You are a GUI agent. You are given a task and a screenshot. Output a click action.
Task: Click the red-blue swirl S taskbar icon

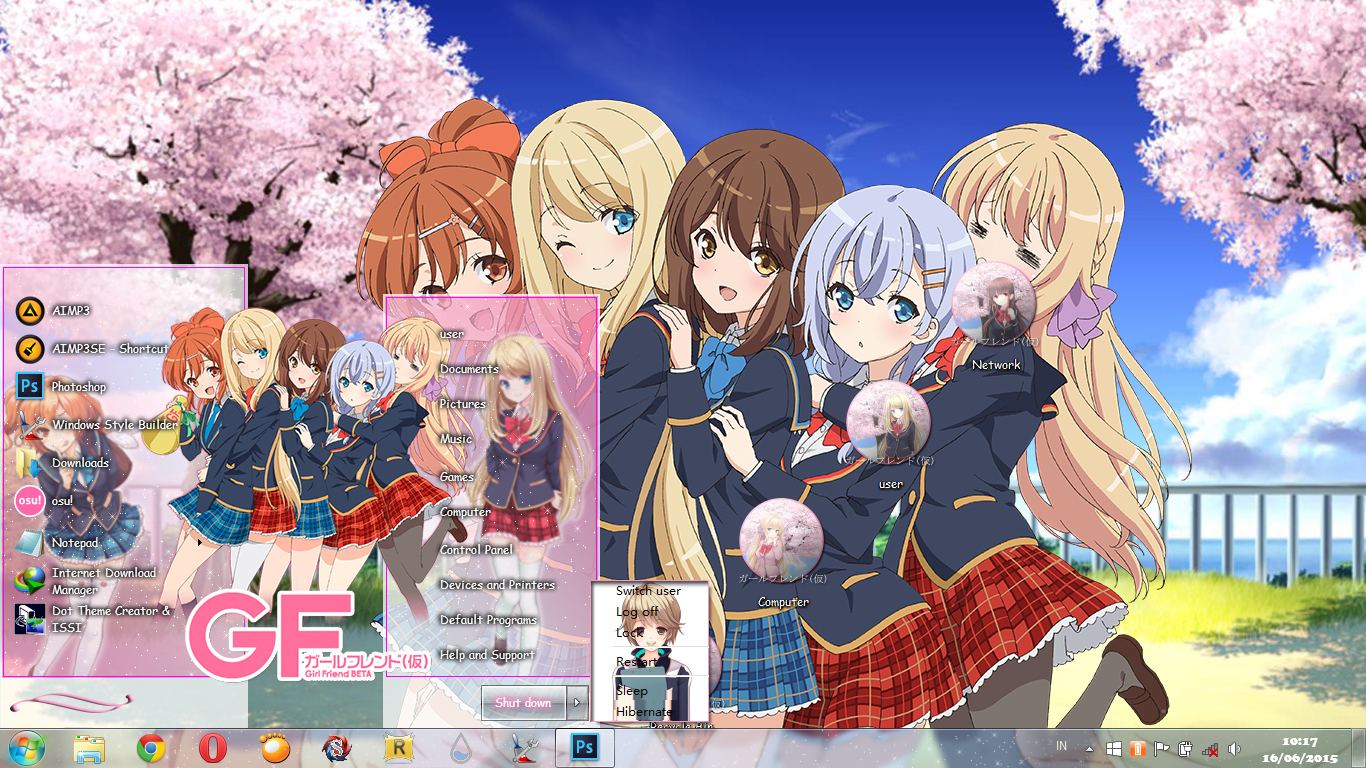tap(337, 748)
